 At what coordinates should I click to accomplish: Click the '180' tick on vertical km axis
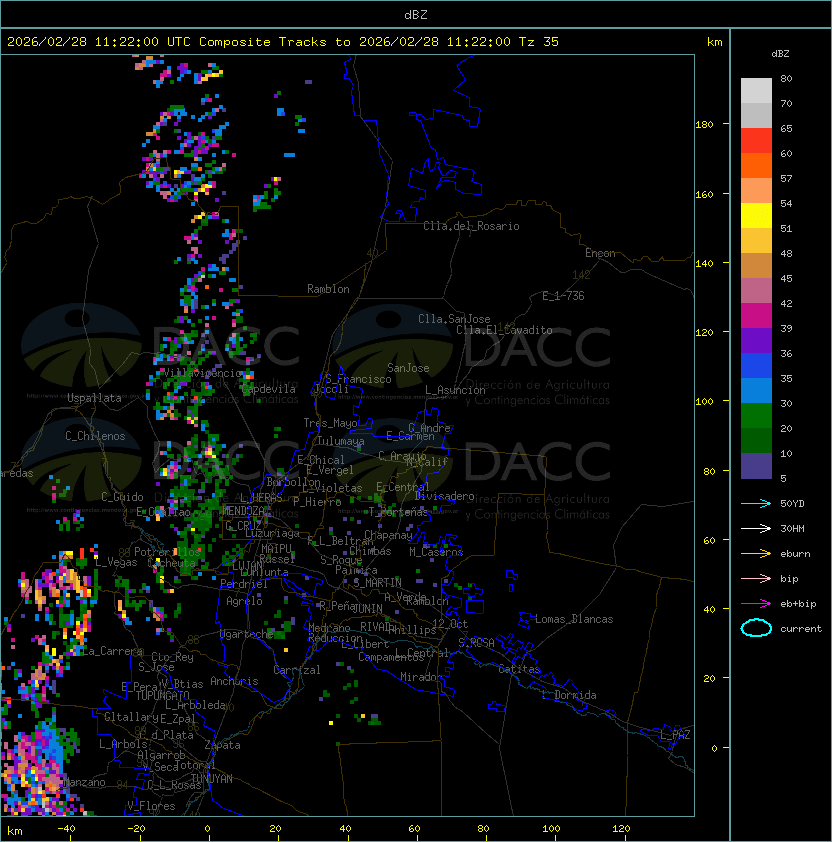[x=704, y=125]
